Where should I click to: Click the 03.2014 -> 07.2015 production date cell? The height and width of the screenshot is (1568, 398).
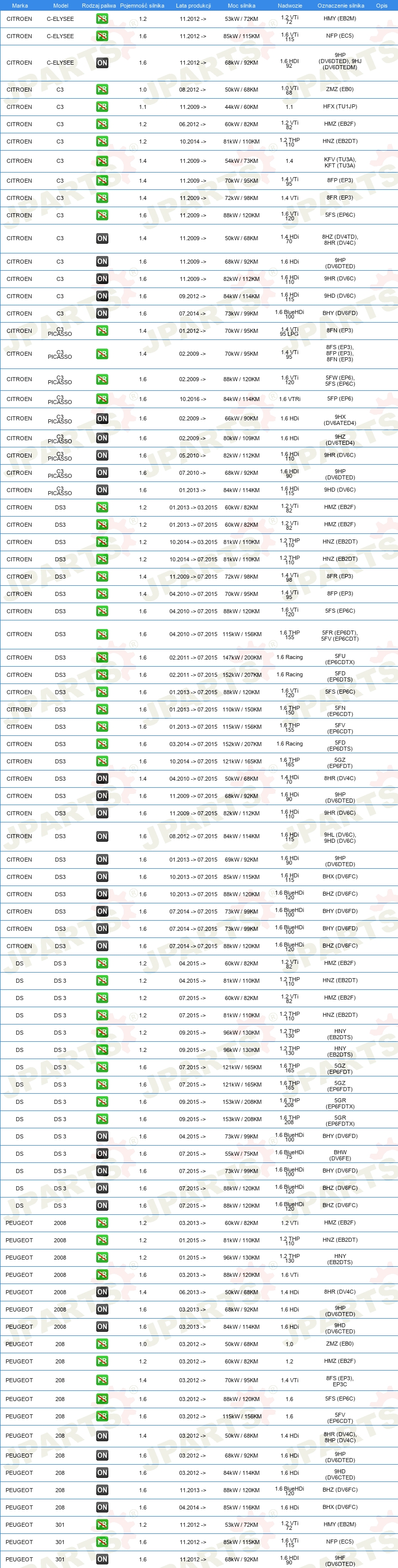click(x=193, y=744)
